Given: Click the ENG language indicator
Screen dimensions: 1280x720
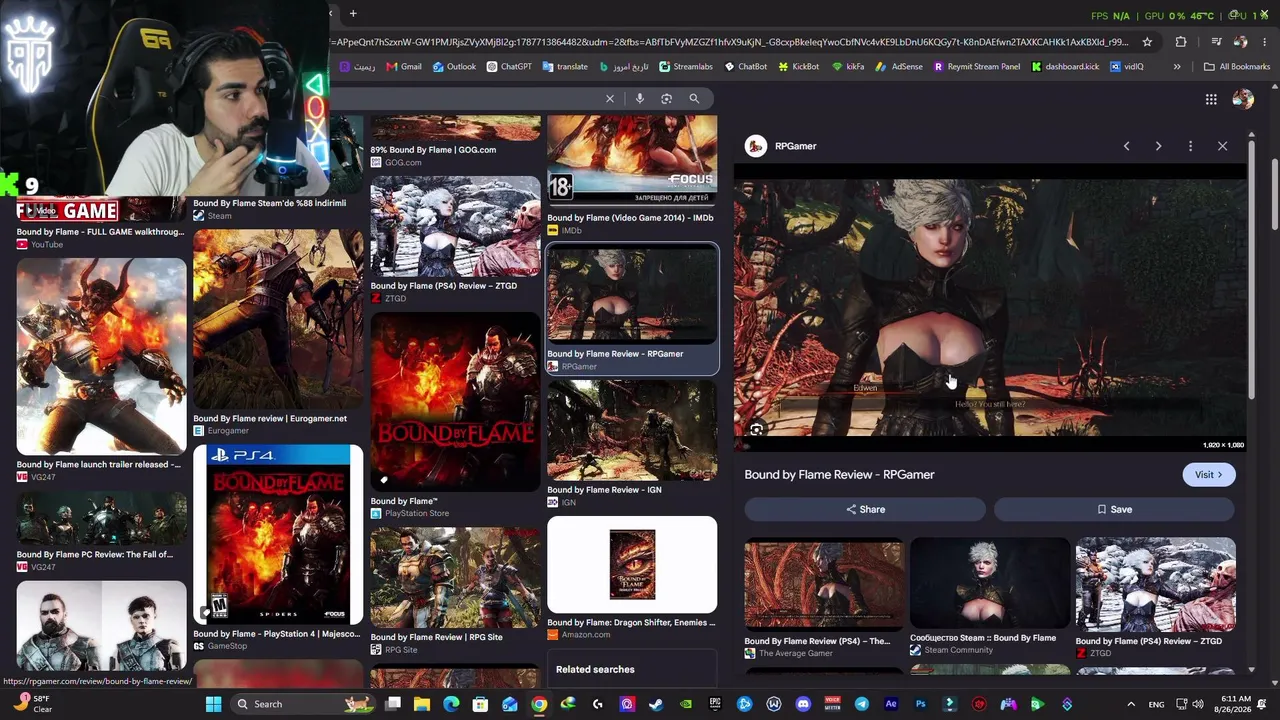Looking at the screenshot, I should [x=1158, y=704].
